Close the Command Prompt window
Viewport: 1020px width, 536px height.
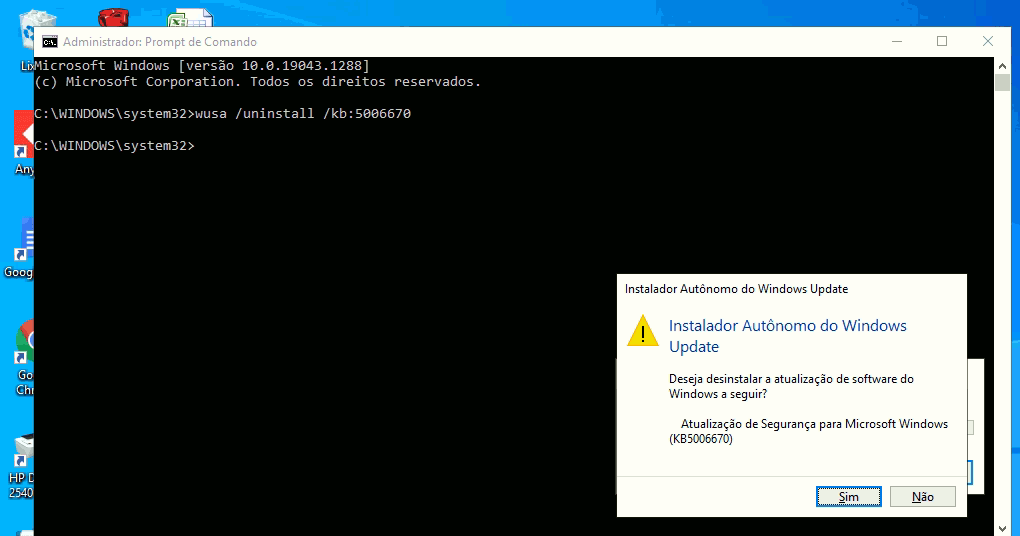(987, 41)
